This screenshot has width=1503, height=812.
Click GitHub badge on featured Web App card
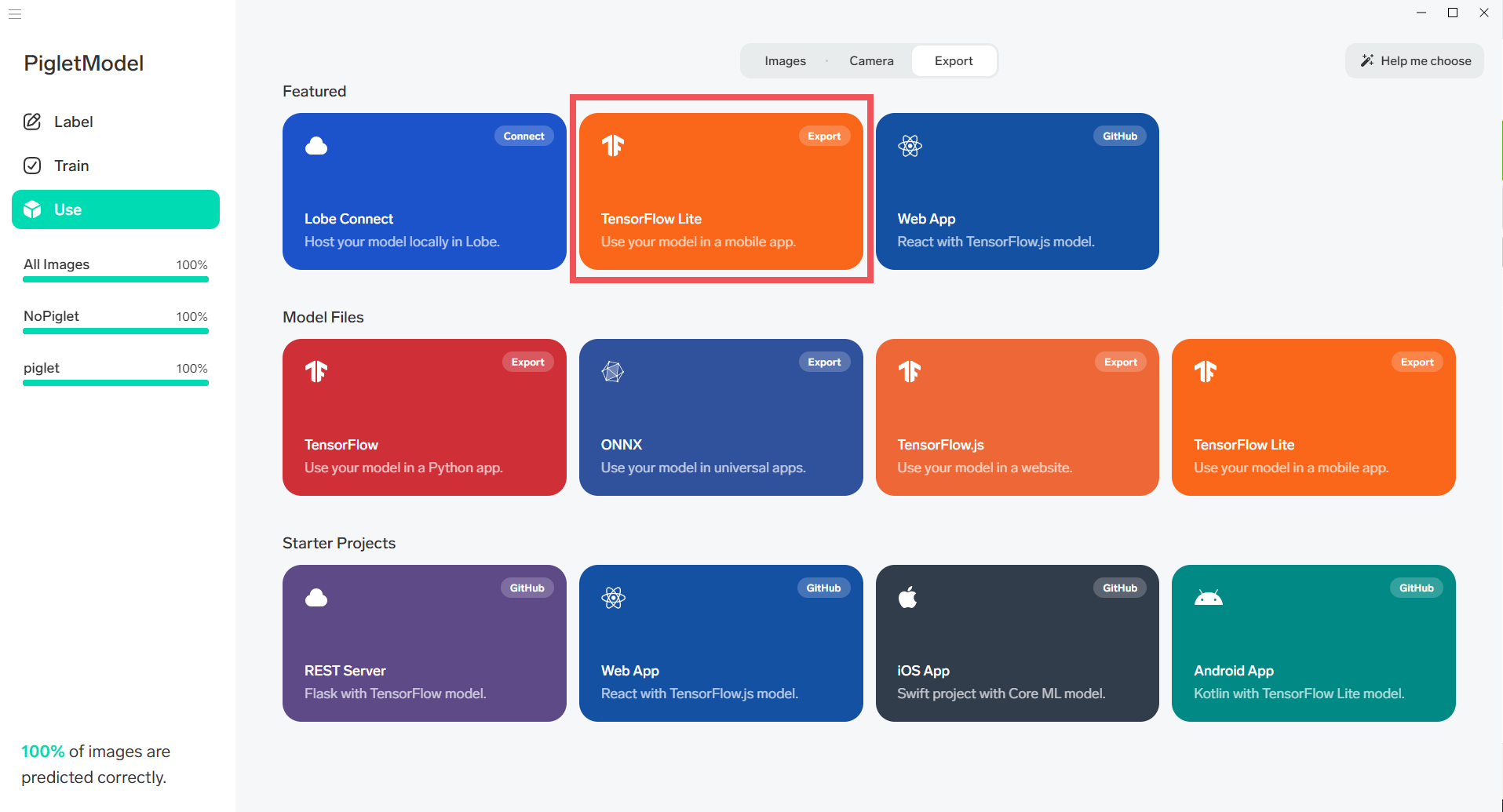click(1120, 136)
